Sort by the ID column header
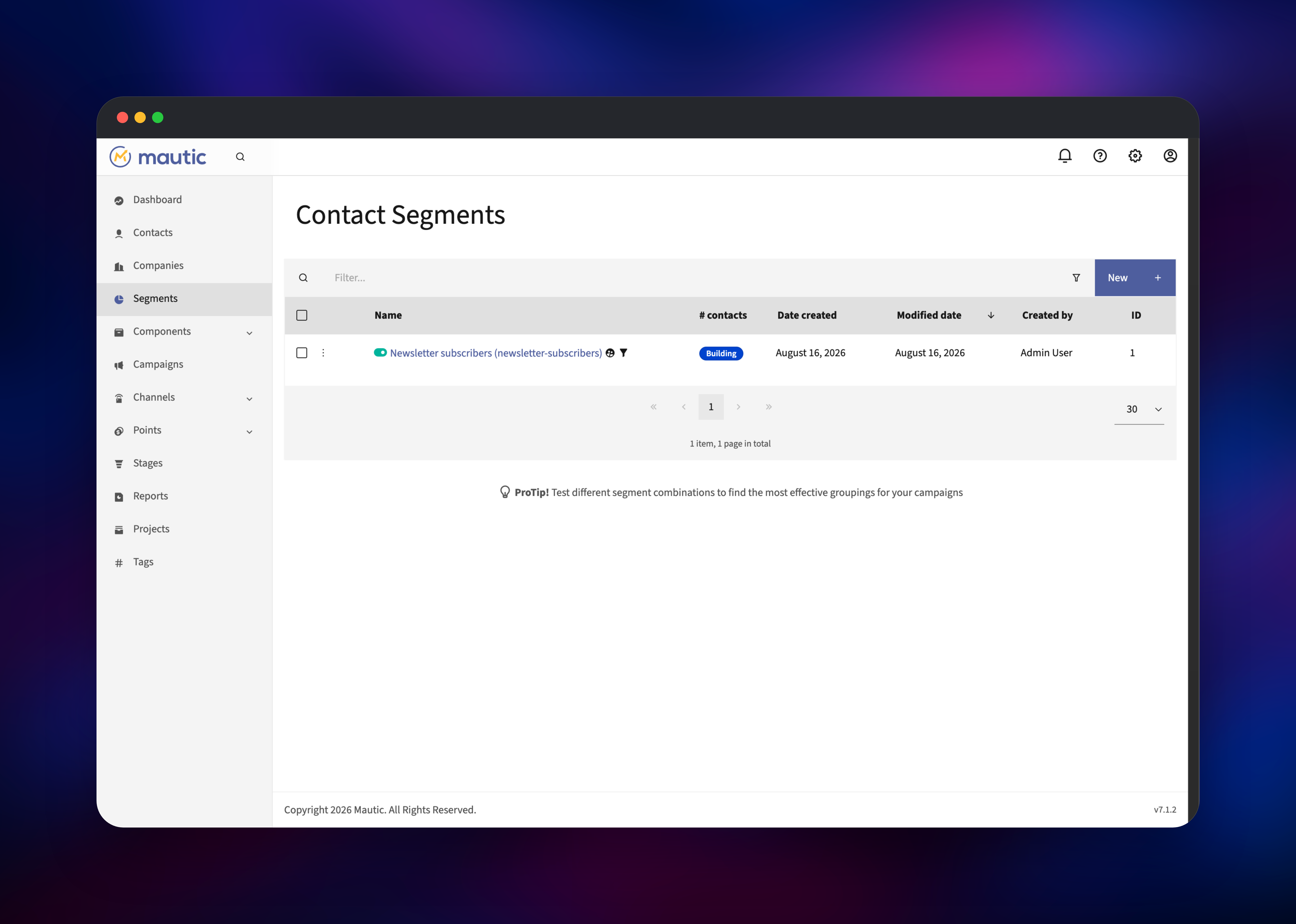The width and height of the screenshot is (1296, 924). 1136,315
